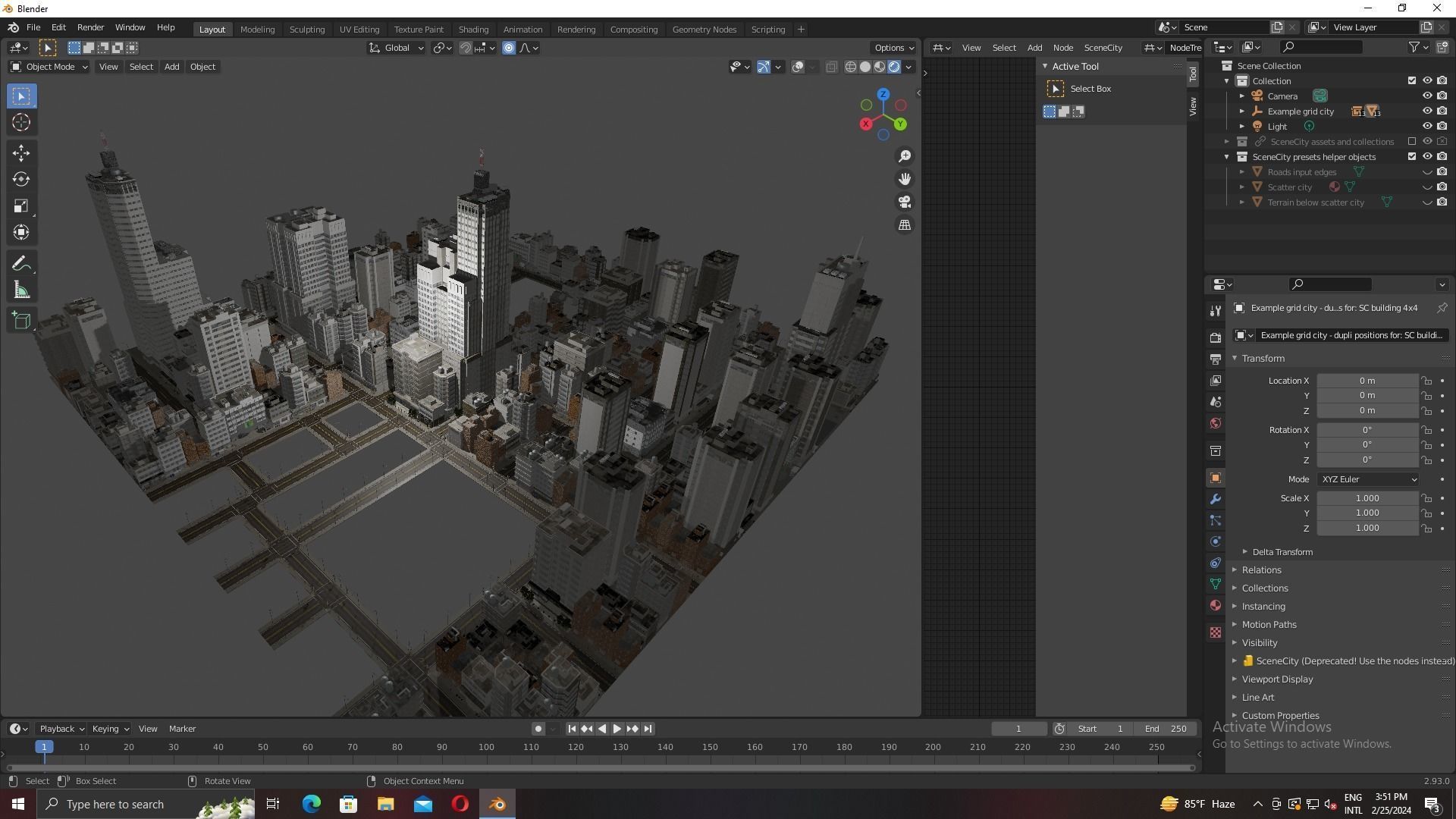Select the Move tool
This screenshot has width=1456, height=819.
point(21,153)
